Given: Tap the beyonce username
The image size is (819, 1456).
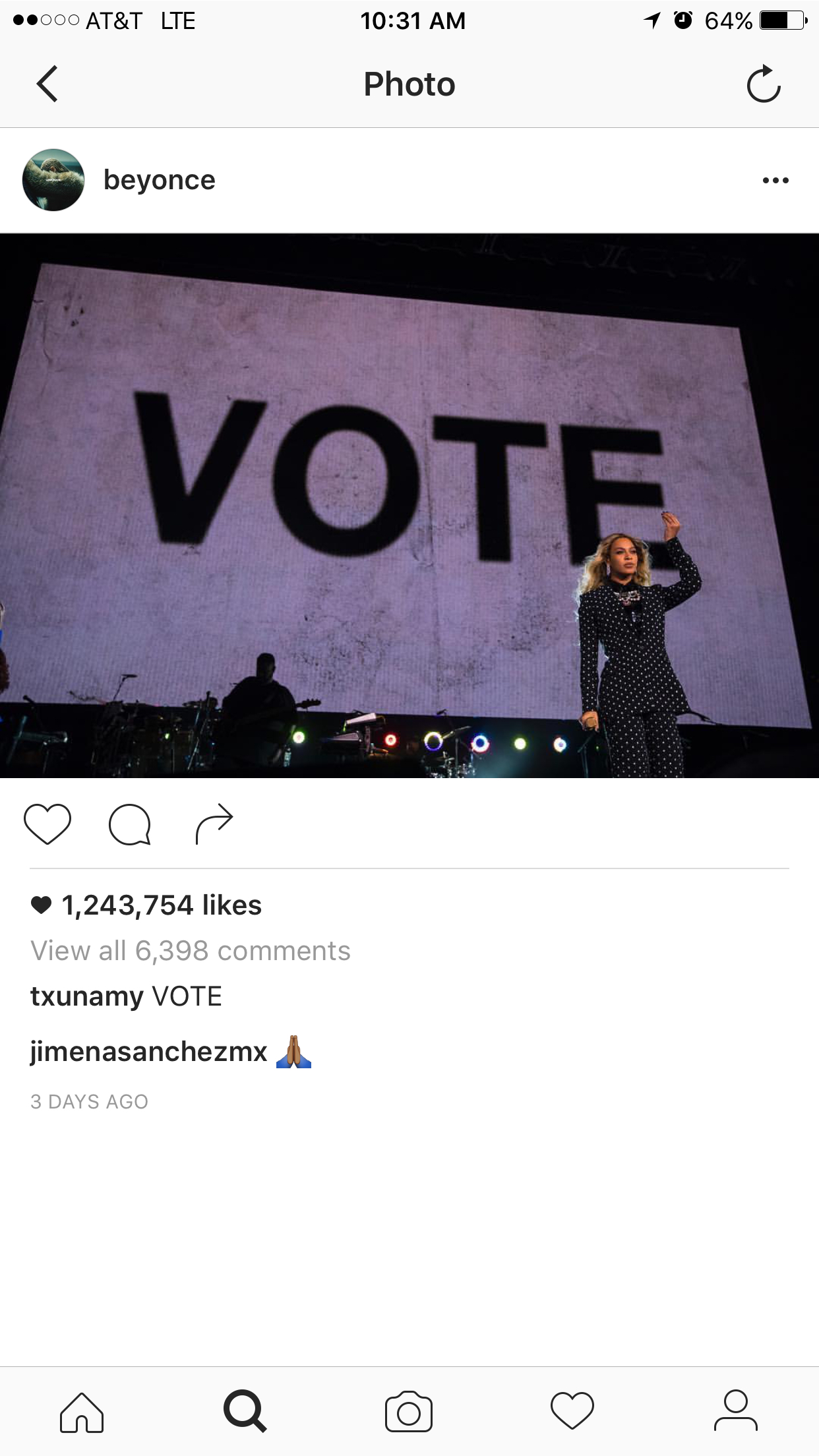Looking at the screenshot, I should [x=160, y=180].
